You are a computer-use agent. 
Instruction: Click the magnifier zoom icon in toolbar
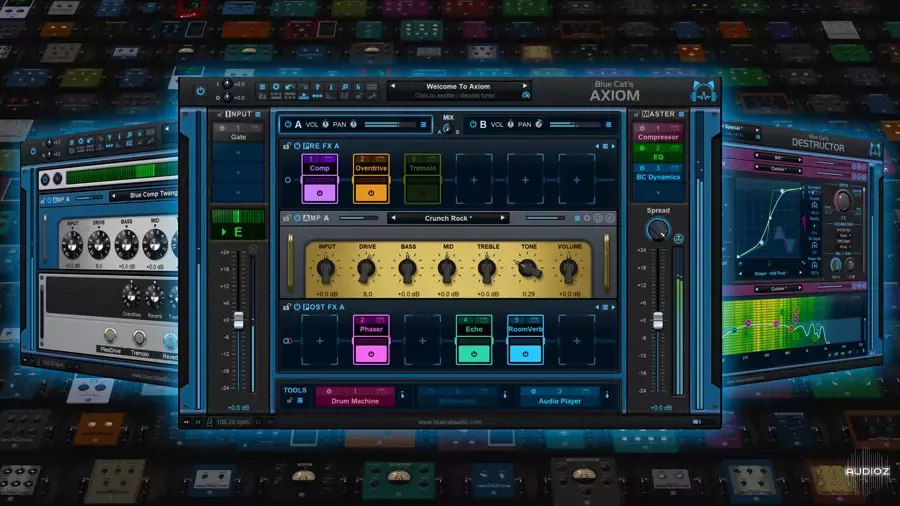(345, 87)
